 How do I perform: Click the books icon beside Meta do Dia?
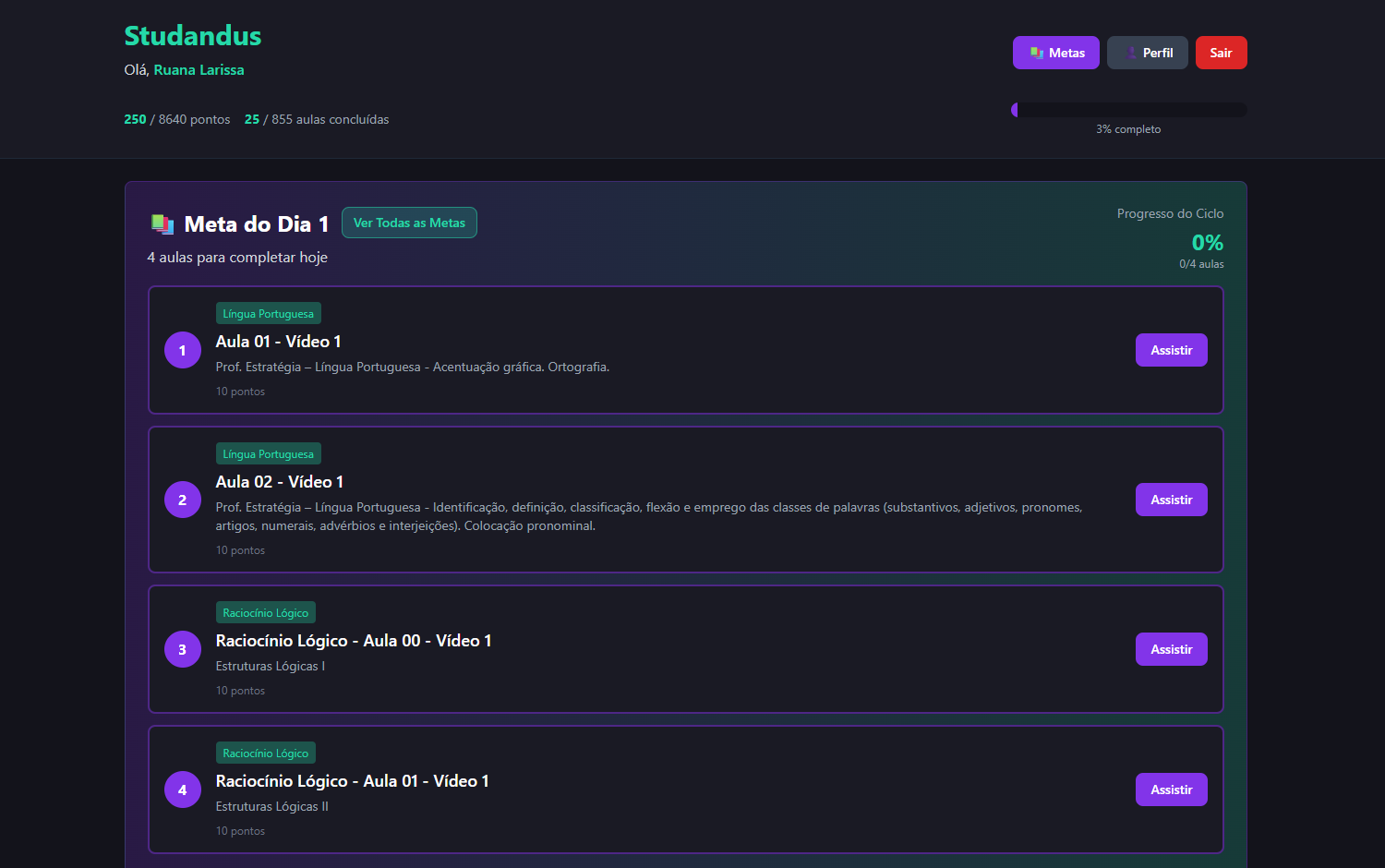tap(163, 224)
